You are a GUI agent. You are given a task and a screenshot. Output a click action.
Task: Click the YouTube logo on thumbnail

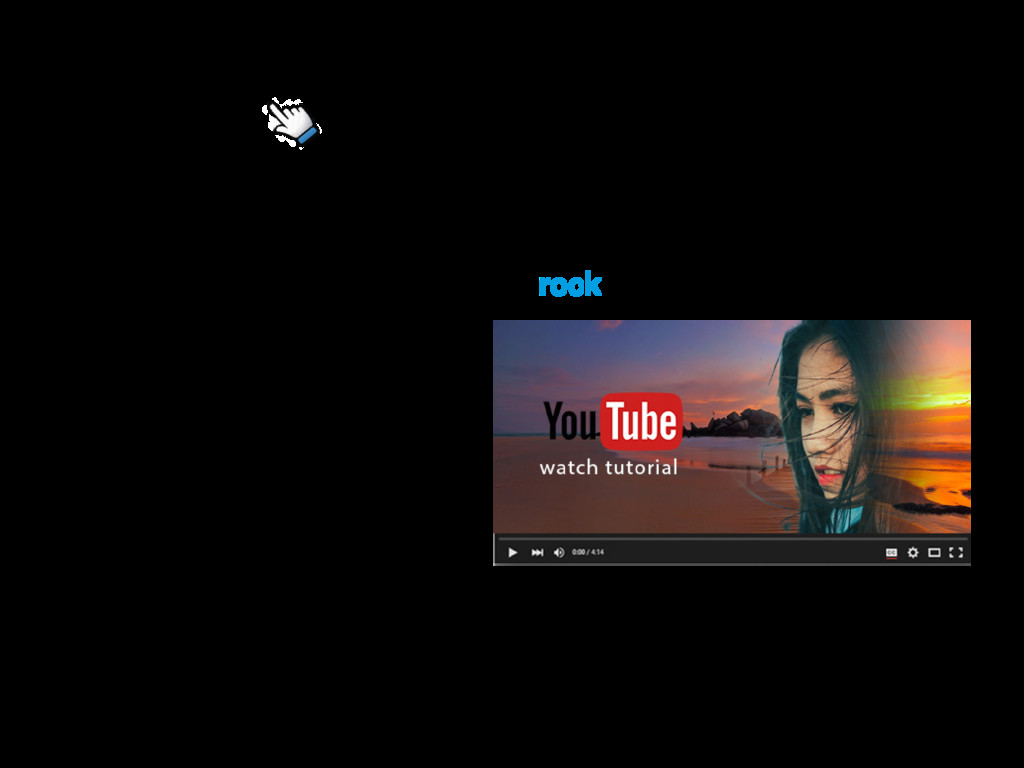coord(613,422)
